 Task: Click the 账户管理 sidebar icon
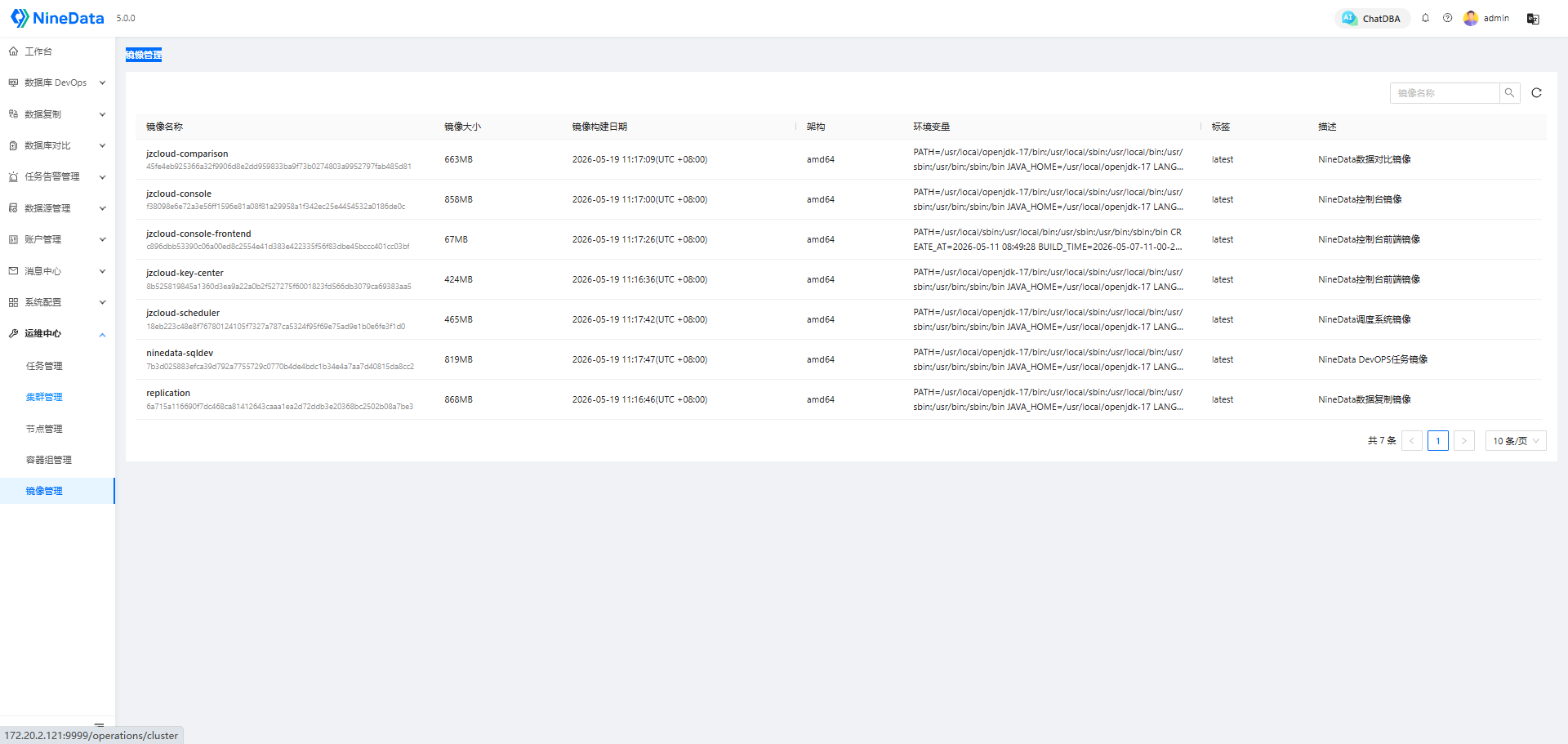point(13,239)
